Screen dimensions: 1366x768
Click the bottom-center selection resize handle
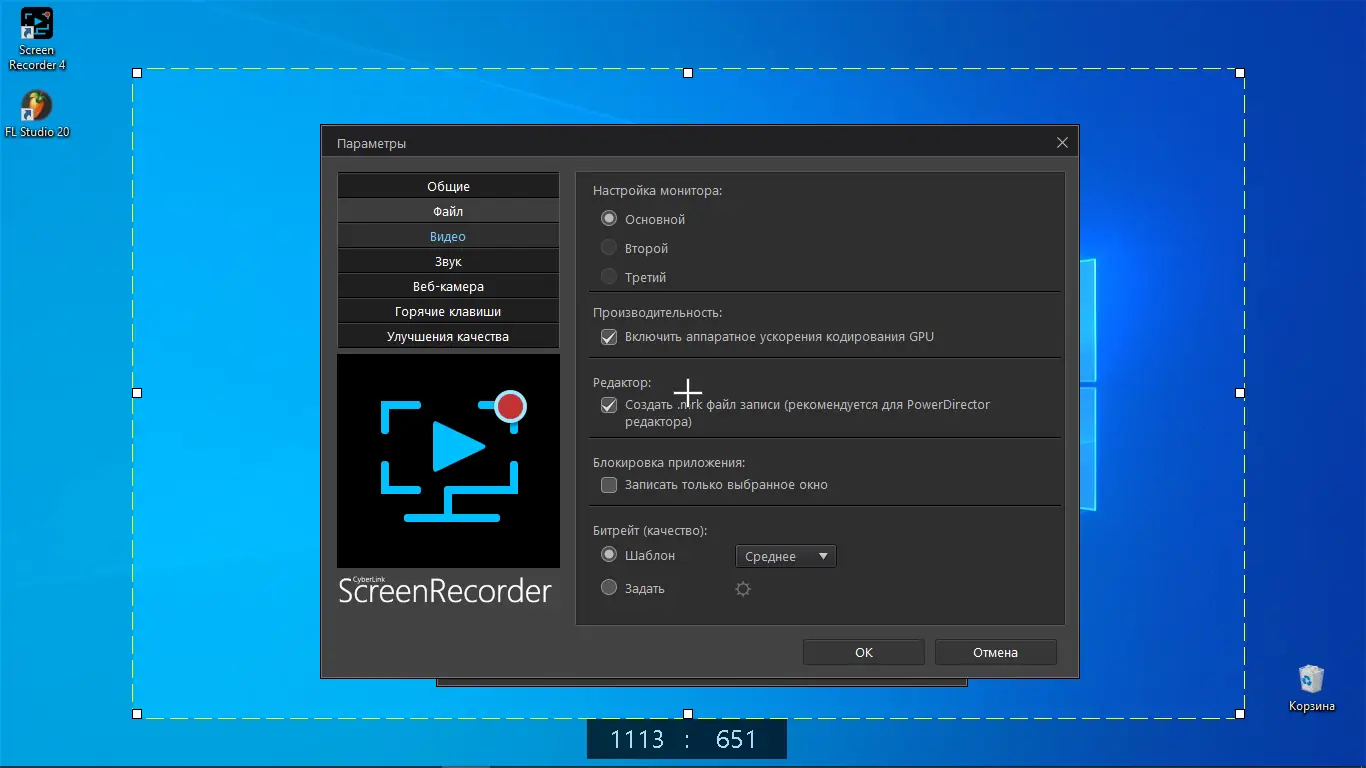click(687, 714)
